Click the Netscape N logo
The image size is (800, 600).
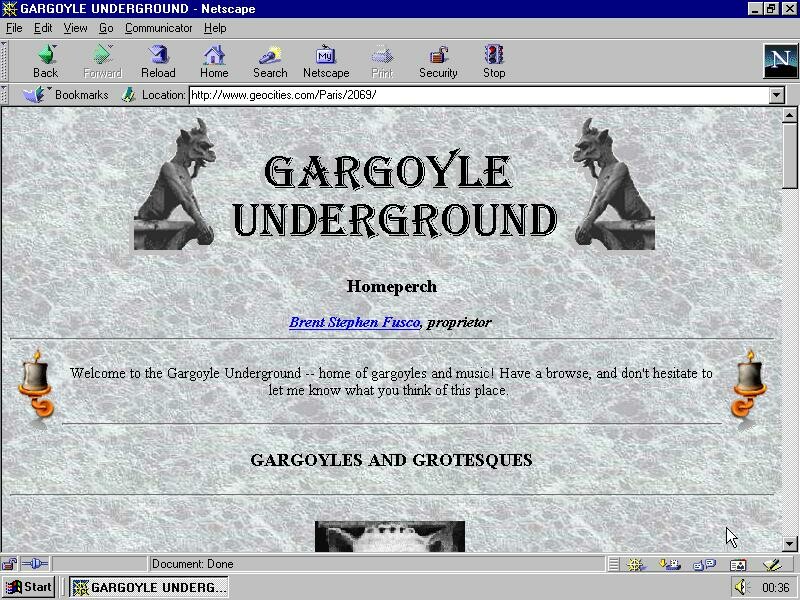coord(780,61)
